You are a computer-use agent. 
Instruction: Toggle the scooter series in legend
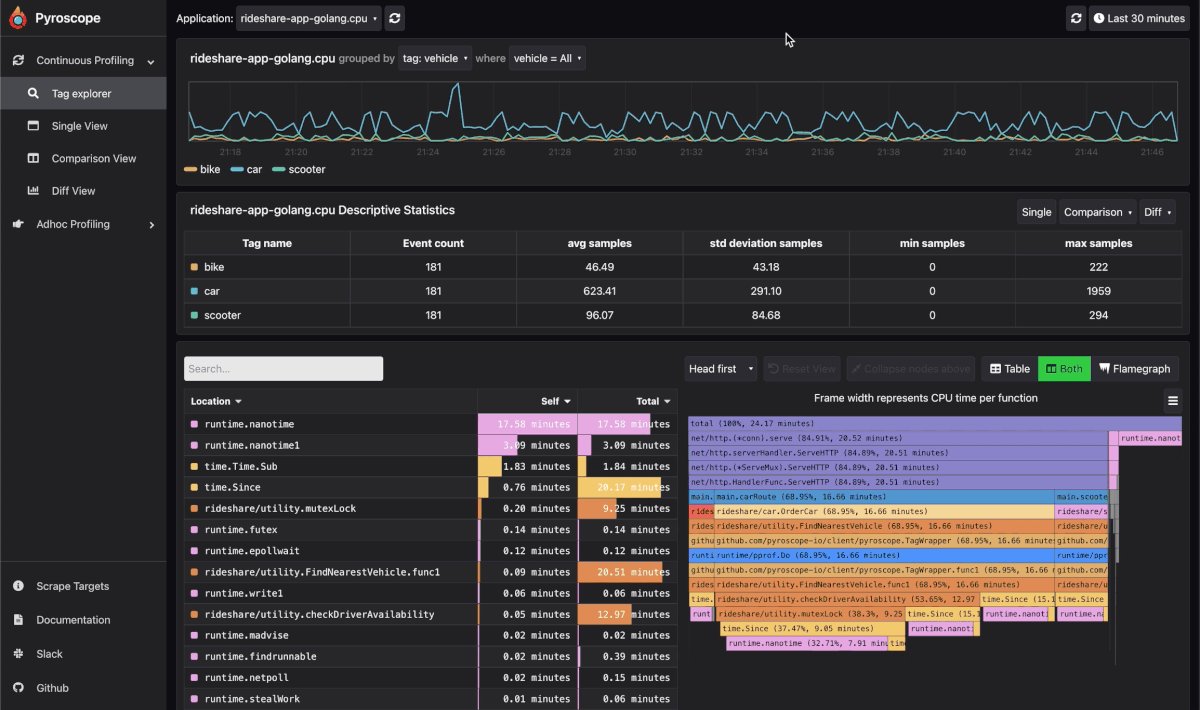pyautogui.click(x=299, y=170)
